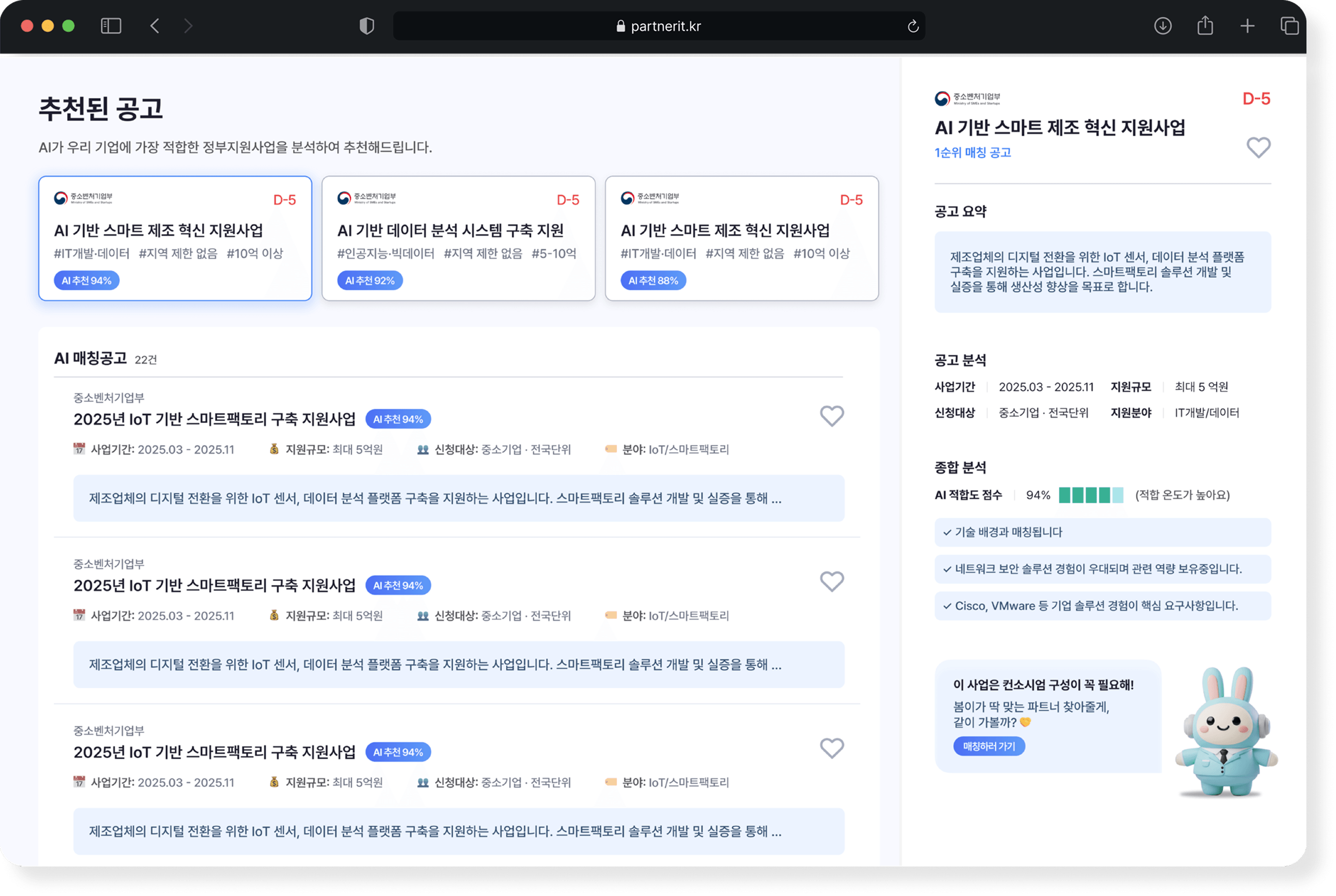
Task: Select the AI 추천 94% recommended card
Action: [x=175, y=238]
